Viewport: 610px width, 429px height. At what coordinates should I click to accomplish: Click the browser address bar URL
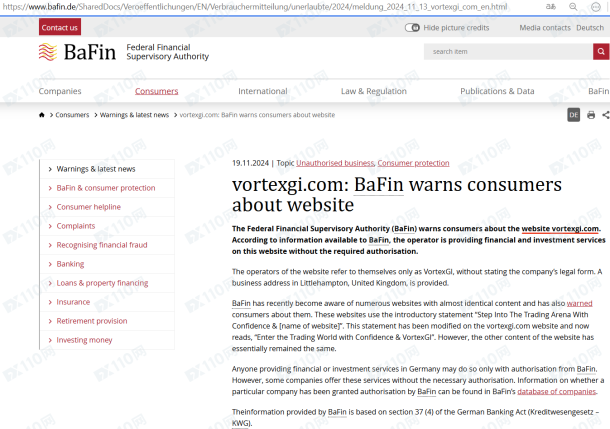255,7
